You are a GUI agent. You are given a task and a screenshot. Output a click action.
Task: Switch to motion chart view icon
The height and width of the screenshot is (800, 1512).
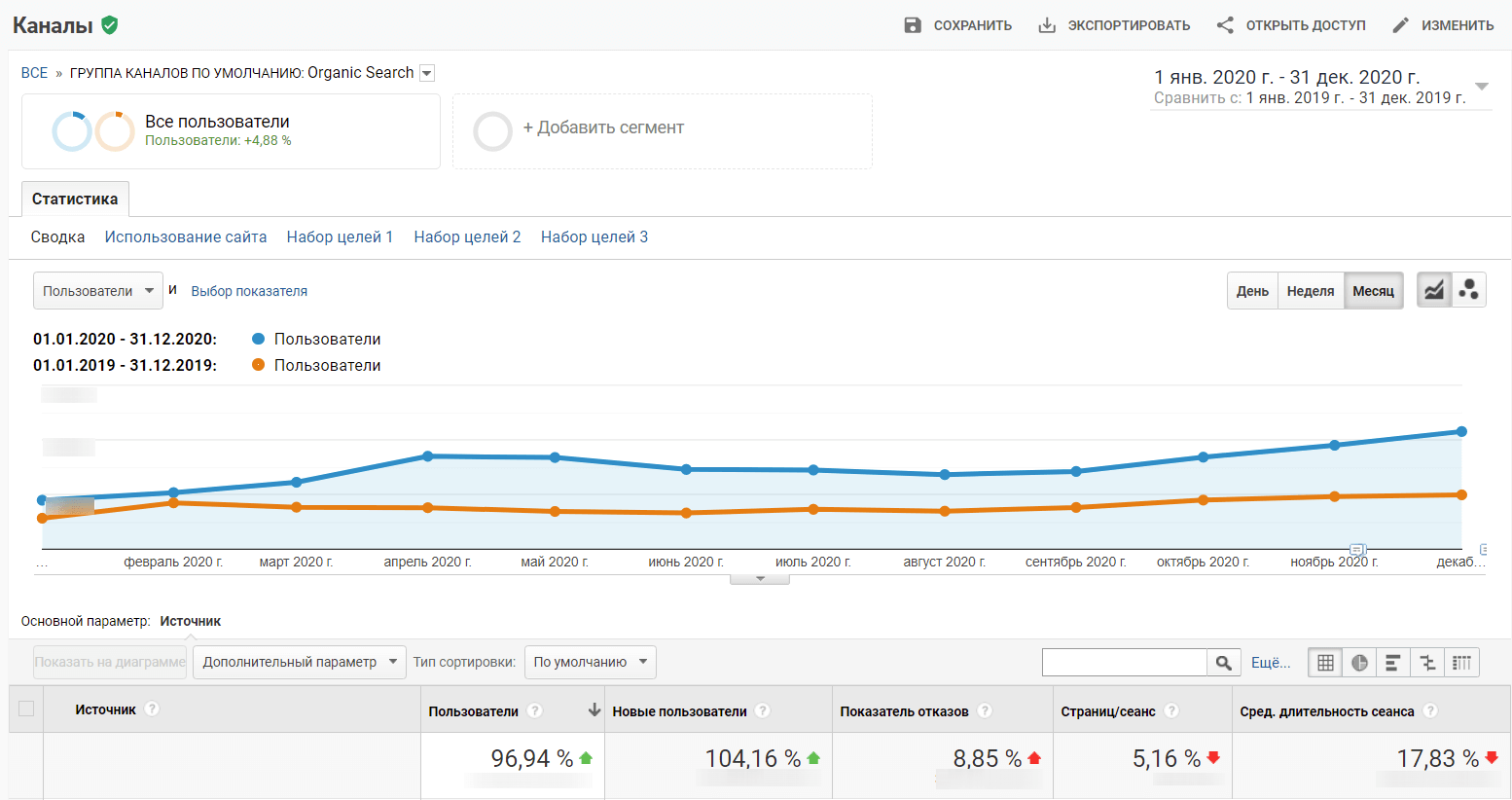tap(1468, 290)
